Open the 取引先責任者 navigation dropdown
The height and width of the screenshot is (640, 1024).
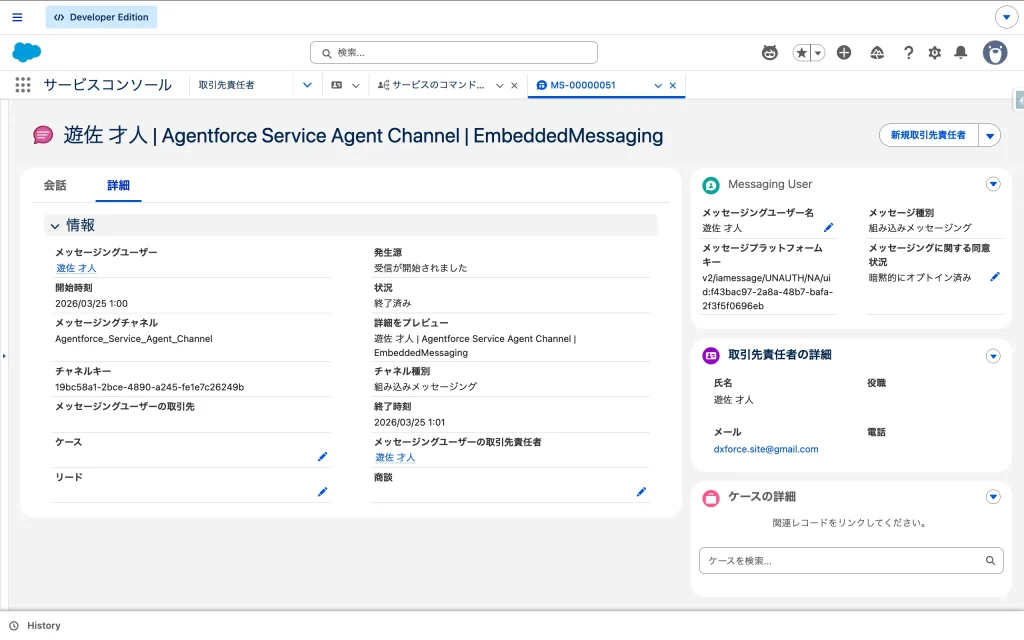307,85
